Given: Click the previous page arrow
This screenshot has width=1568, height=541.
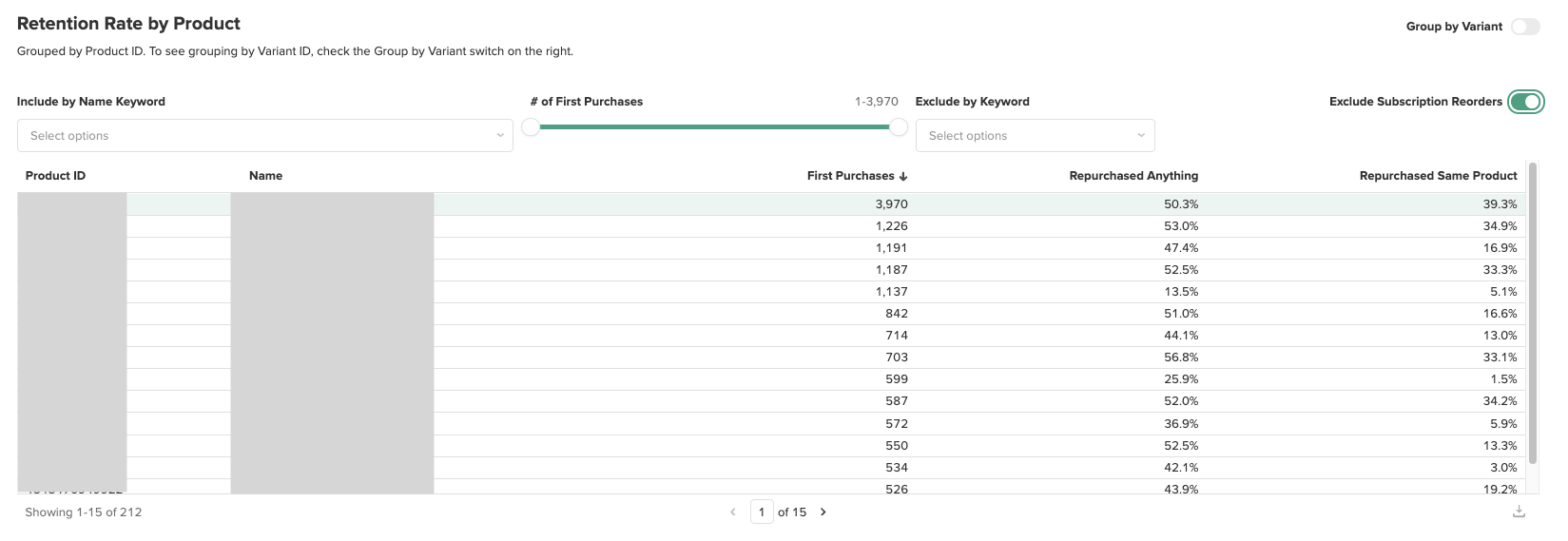Looking at the screenshot, I should click(x=732, y=512).
